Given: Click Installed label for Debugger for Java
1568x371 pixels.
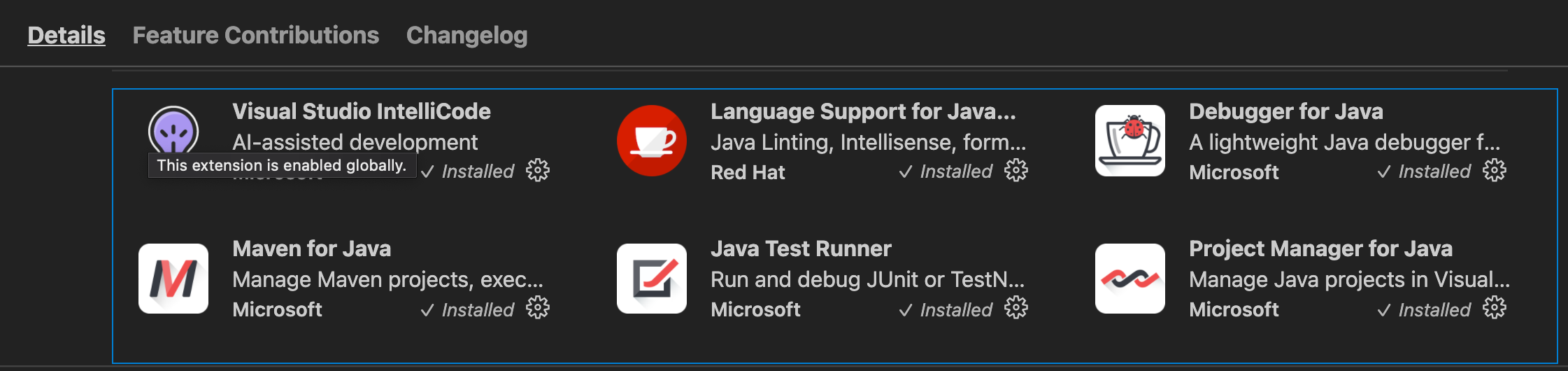Looking at the screenshot, I should [1424, 171].
